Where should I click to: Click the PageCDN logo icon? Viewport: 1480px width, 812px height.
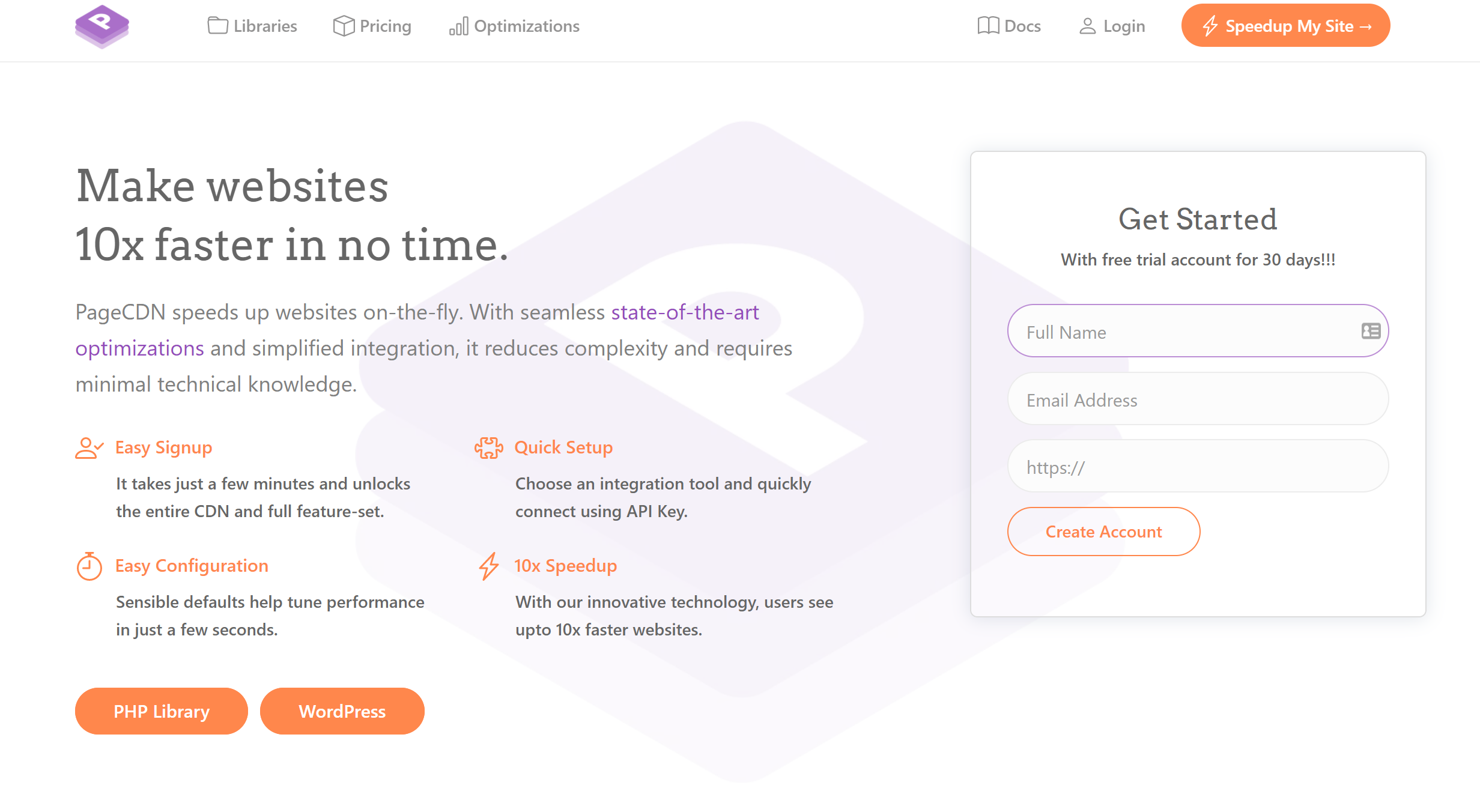(102, 26)
